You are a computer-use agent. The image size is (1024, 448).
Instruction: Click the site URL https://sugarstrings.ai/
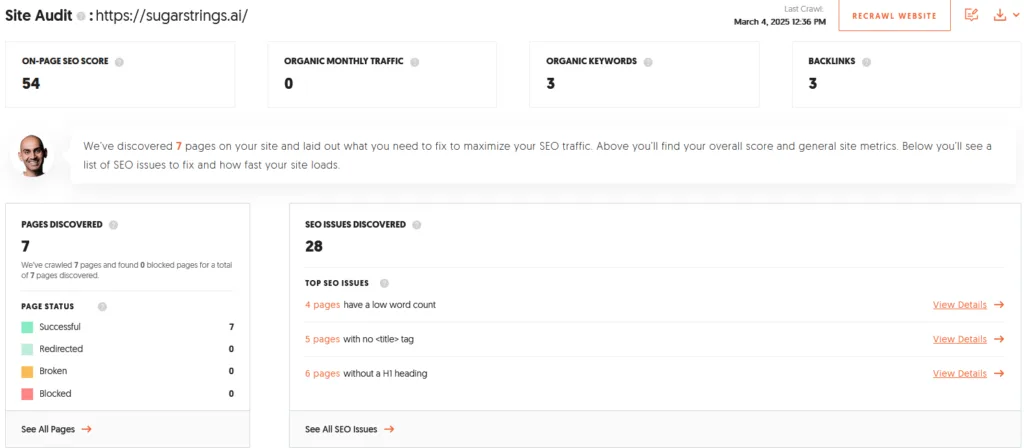172,16
